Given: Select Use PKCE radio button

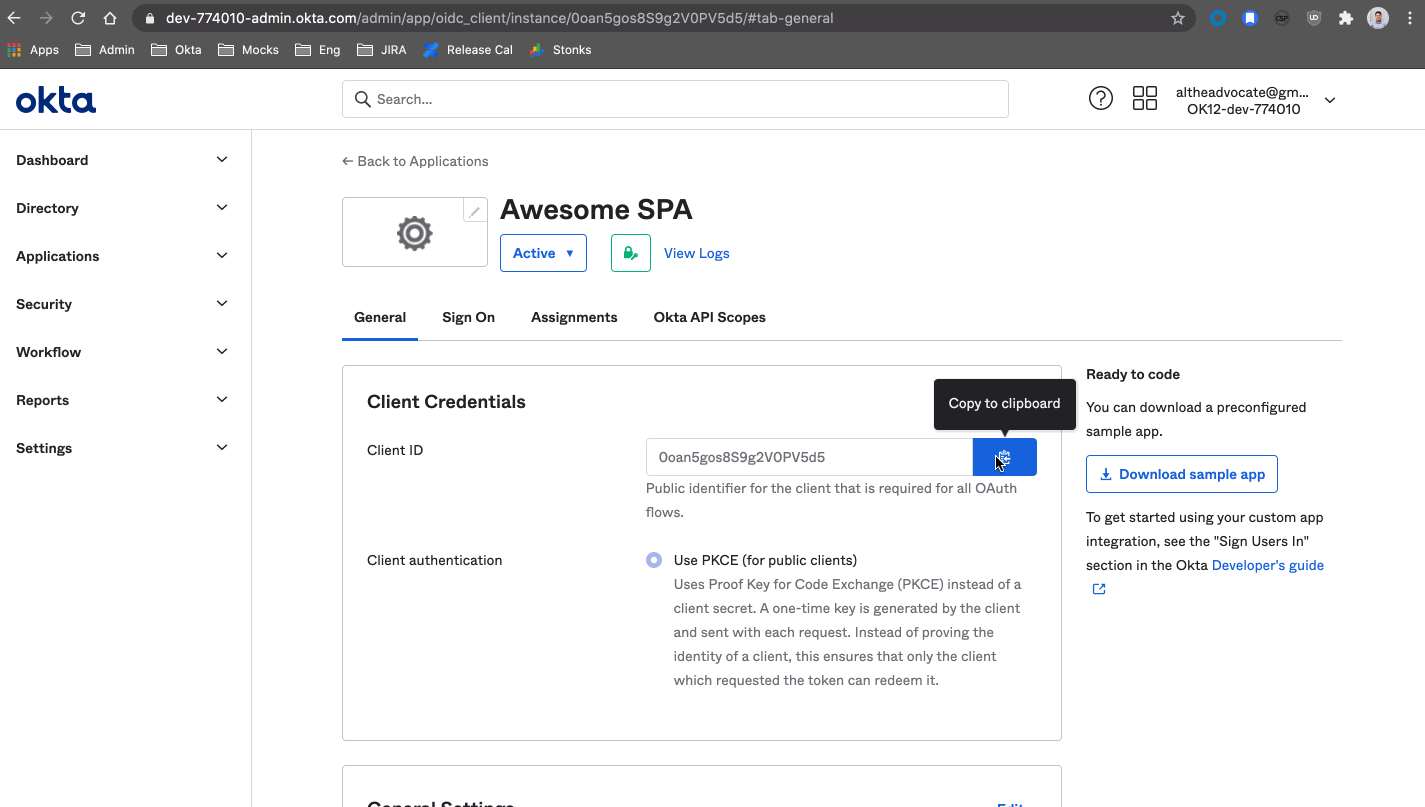Looking at the screenshot, I should pos(654,560).
